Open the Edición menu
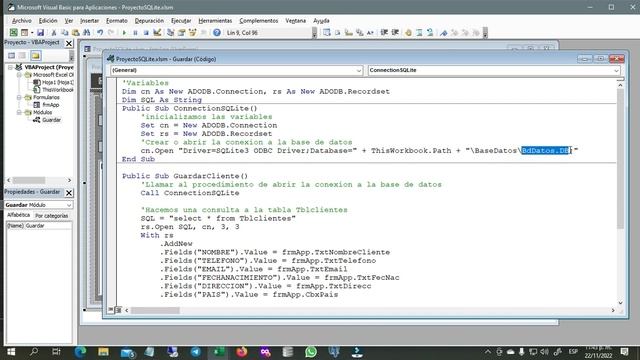640x360 pixels. tap(48, 20)
